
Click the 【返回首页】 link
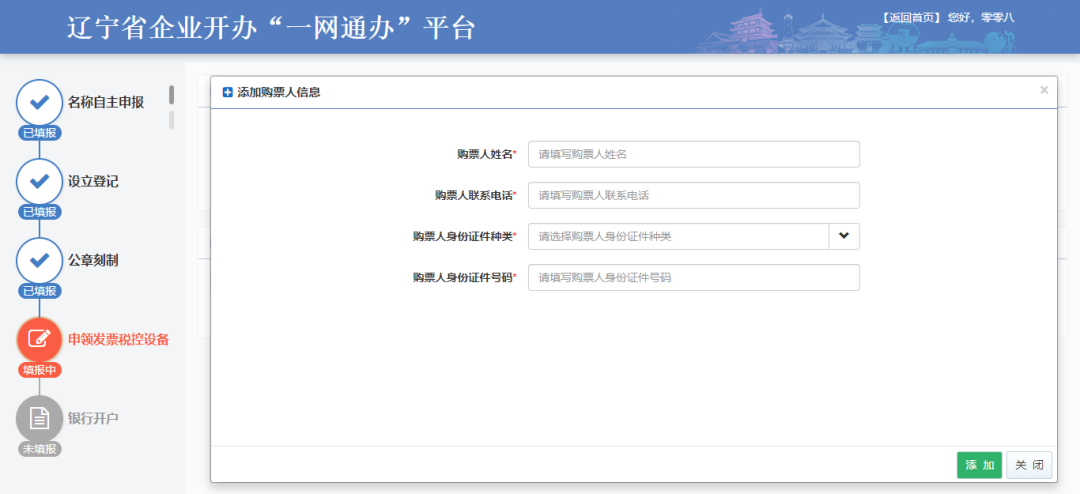911,18
